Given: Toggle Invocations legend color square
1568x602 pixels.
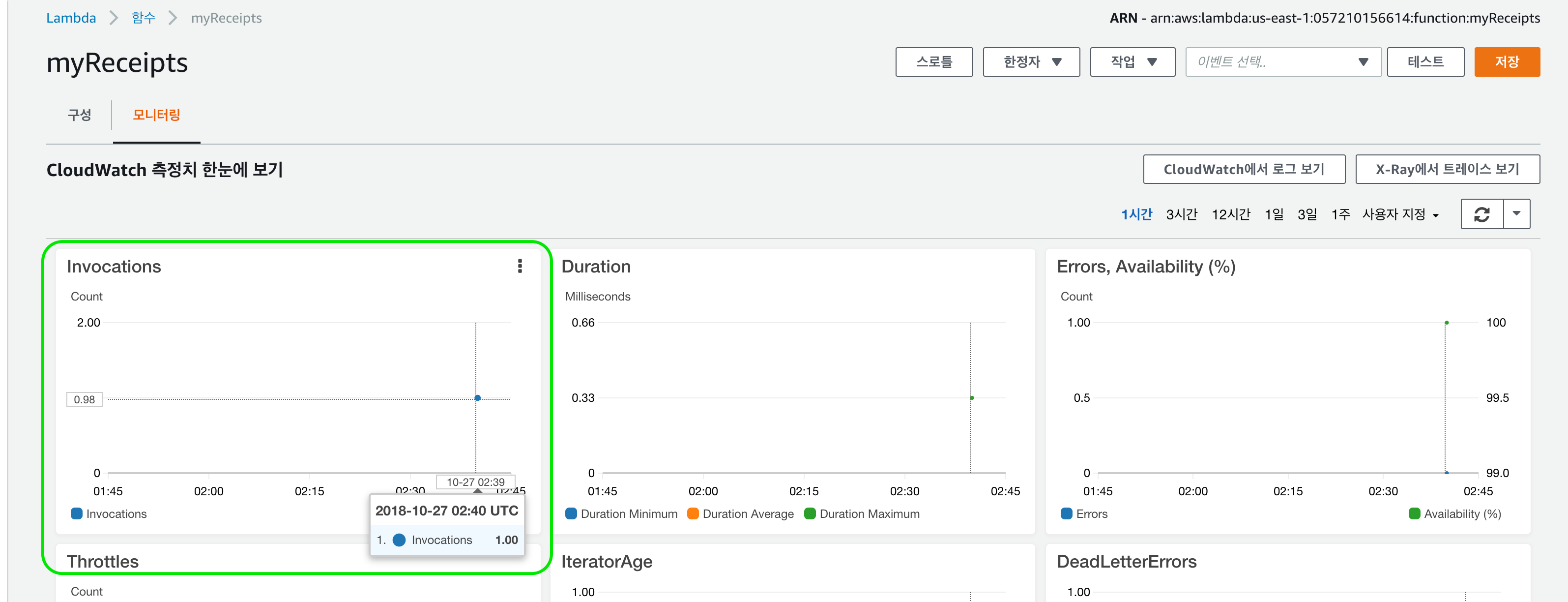Looking at the screenshot, I should tap(77, 513).
